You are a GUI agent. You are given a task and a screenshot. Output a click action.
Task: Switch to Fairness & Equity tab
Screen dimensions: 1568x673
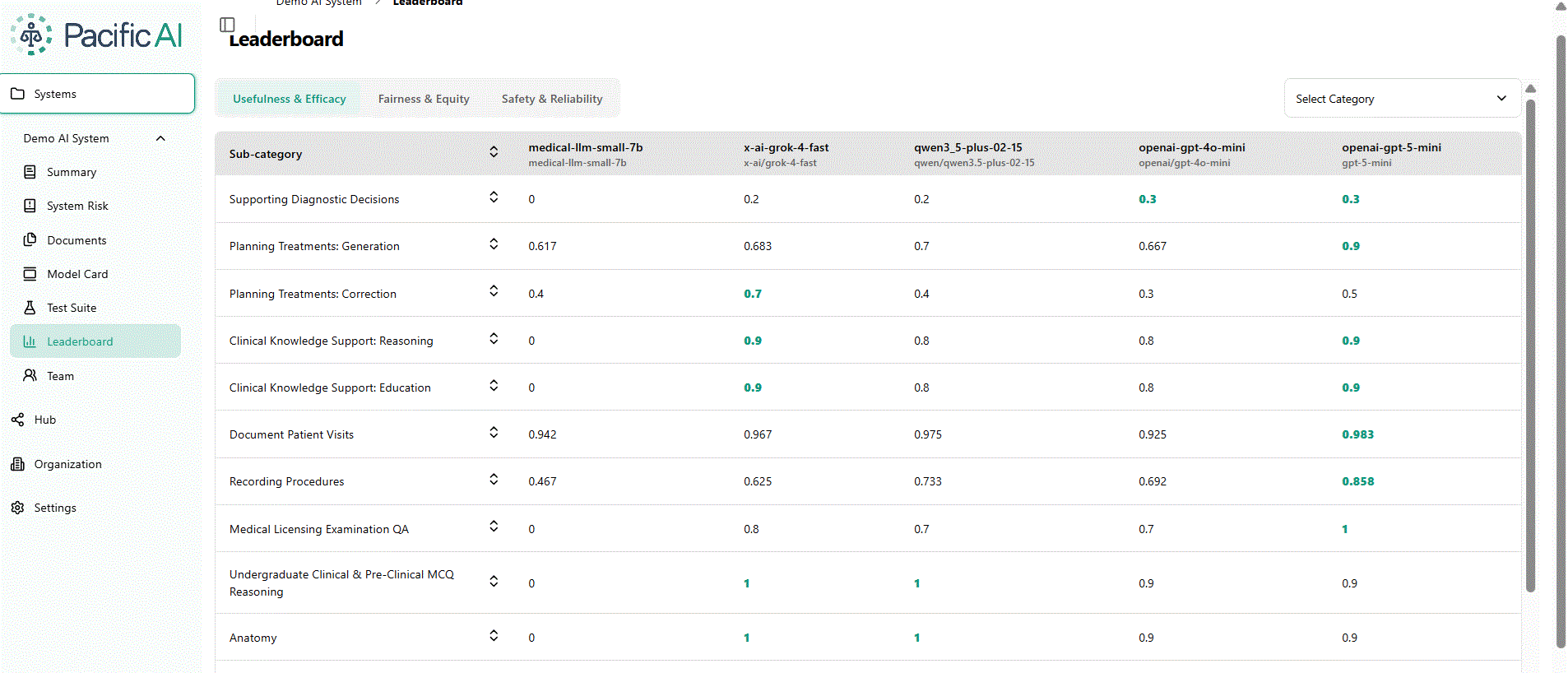[424, 99]
